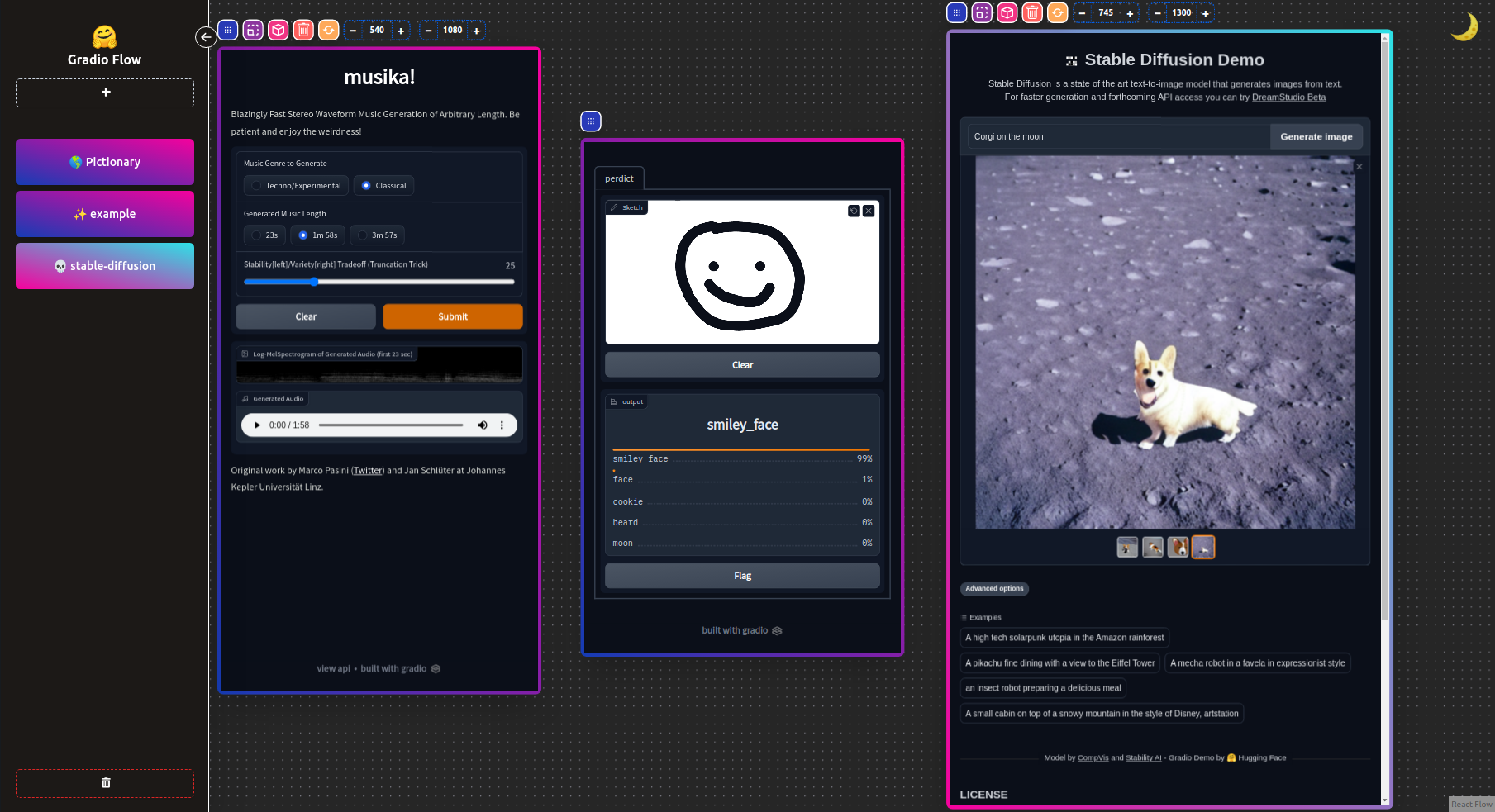The image size is (1495, 812).
Task: Decrease Stable Diffusion node height 1300
Action: pos(1158,13)
